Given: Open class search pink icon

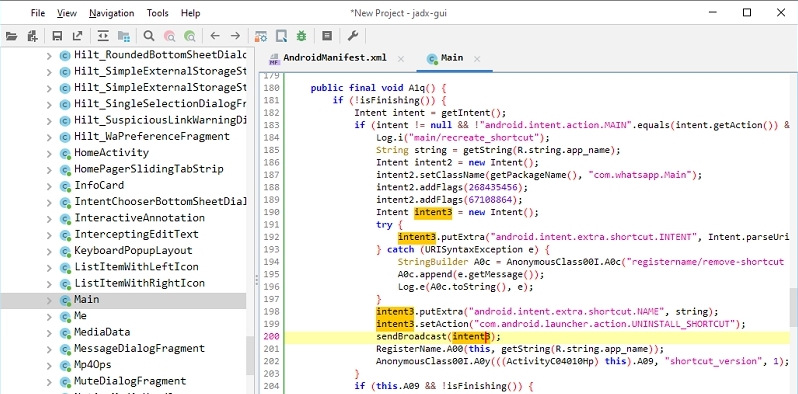Looking at the screenshot, I should tap(169, 36).
